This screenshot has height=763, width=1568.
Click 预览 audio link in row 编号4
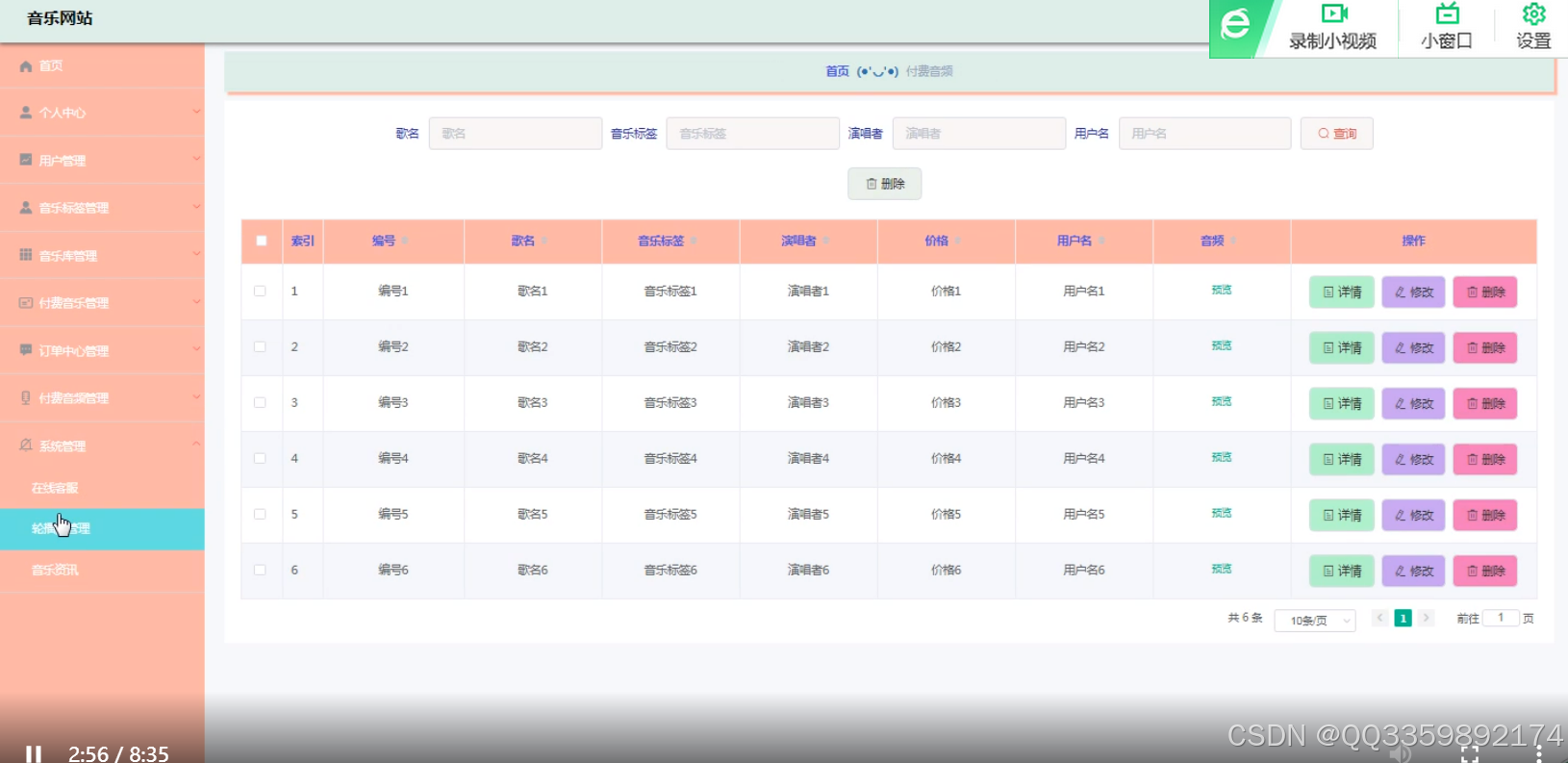pos(1222,457)
